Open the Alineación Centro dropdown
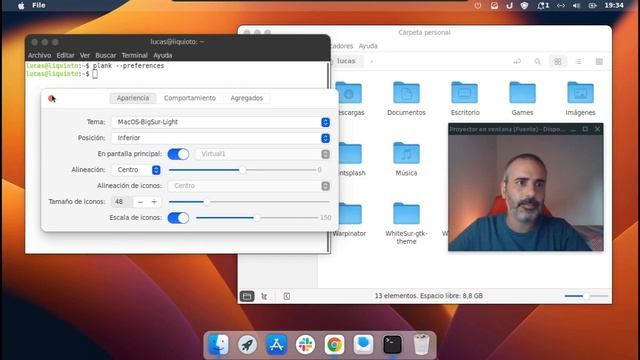The image size is (640, 360). (x=137, y=170)
